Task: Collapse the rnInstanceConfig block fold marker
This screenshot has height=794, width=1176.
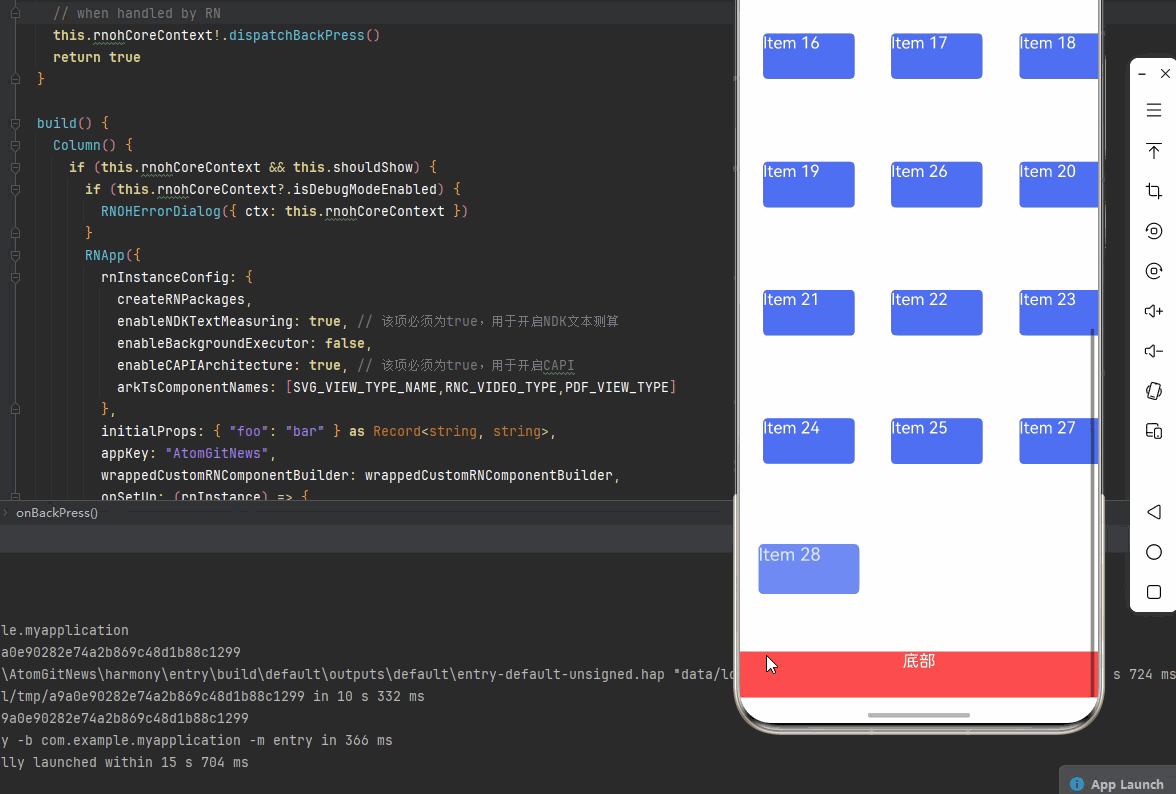Action: pos(15,277)
